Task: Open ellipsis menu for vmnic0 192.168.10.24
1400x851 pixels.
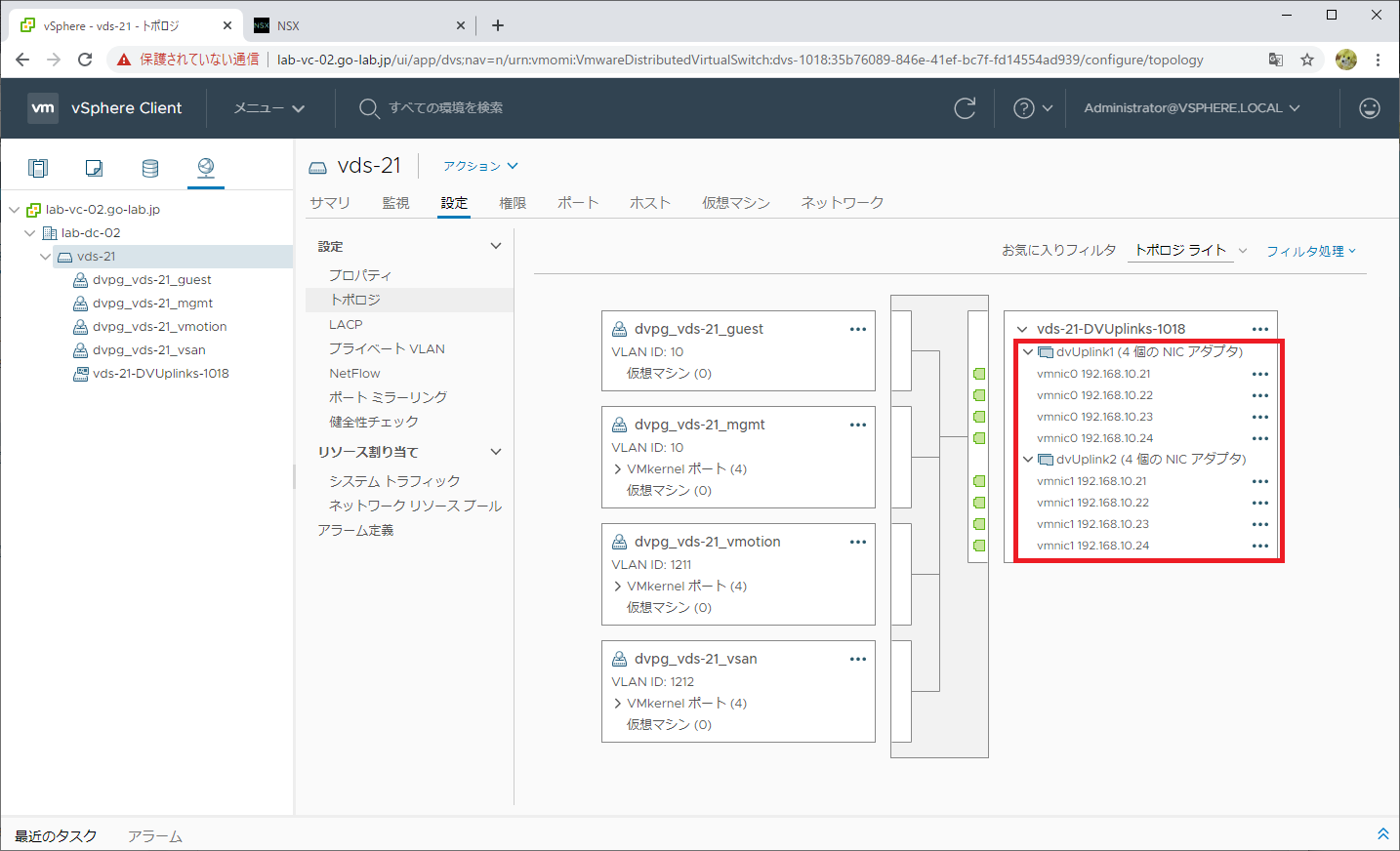Action: [1260, 438]
